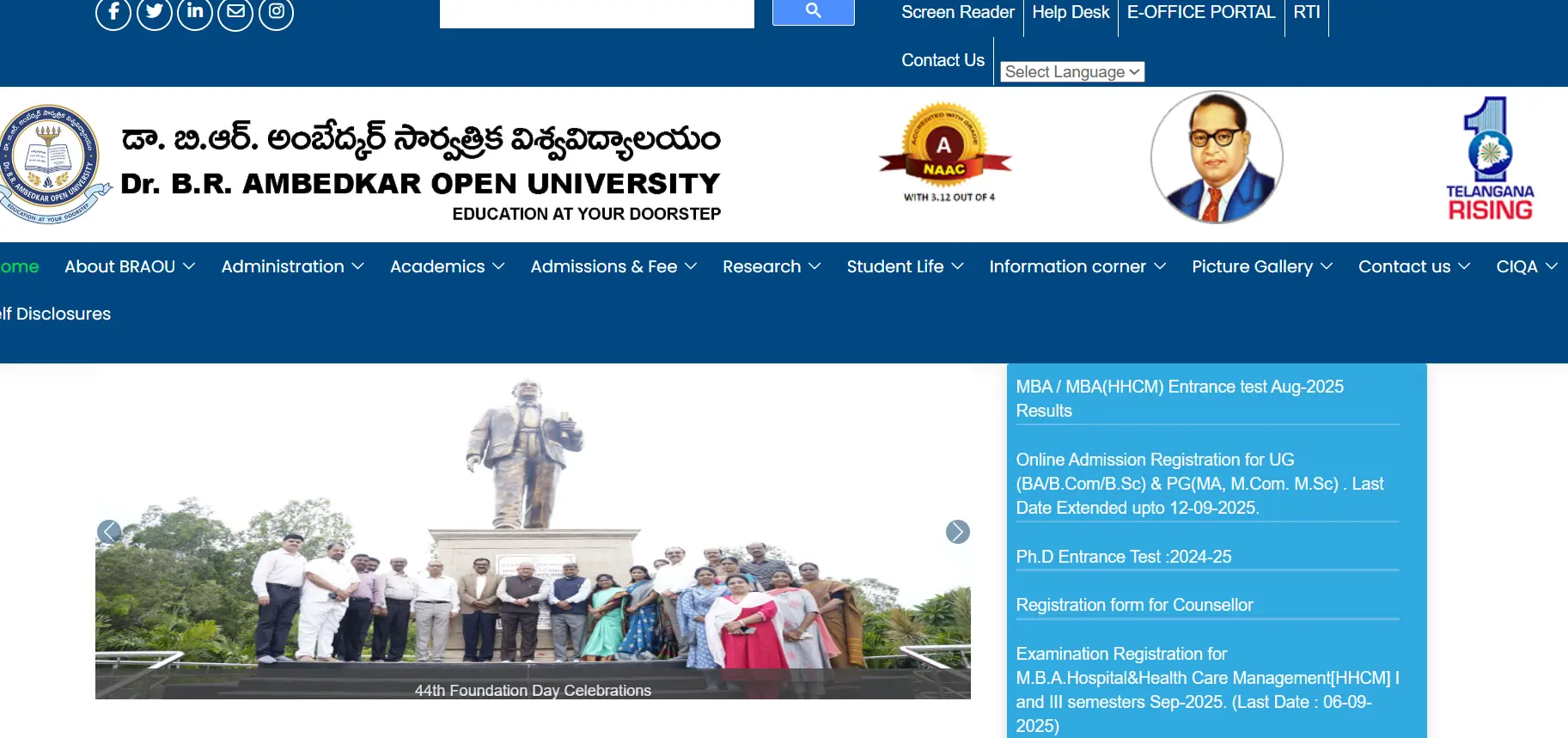Advance carousel with right arrow
The image size is (1568, 738).
tap(958, 532)
